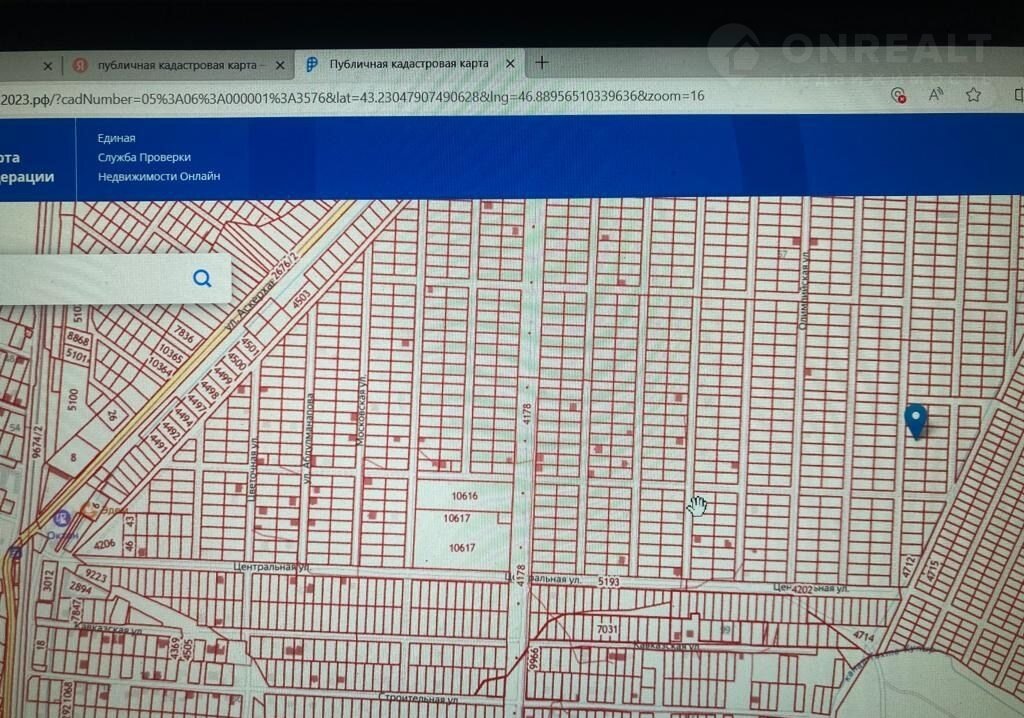Switch to the Yandex публичная кадастровая карта tab
The height and width of the screenshot is (718, 1024).
(170, 65)
